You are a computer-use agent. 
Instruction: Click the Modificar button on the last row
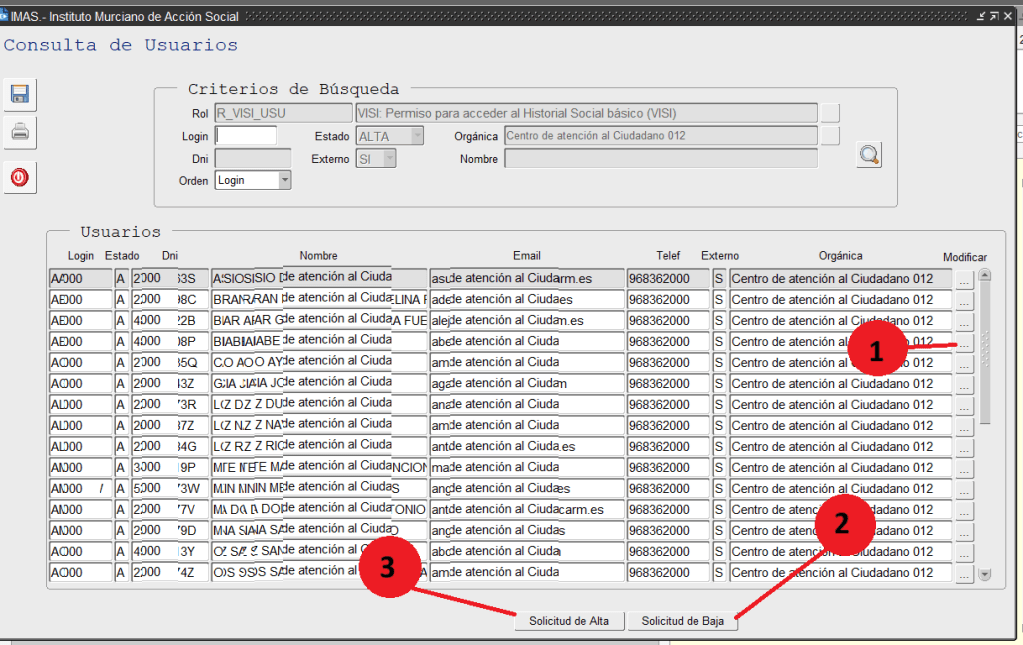tap(964, 574)
